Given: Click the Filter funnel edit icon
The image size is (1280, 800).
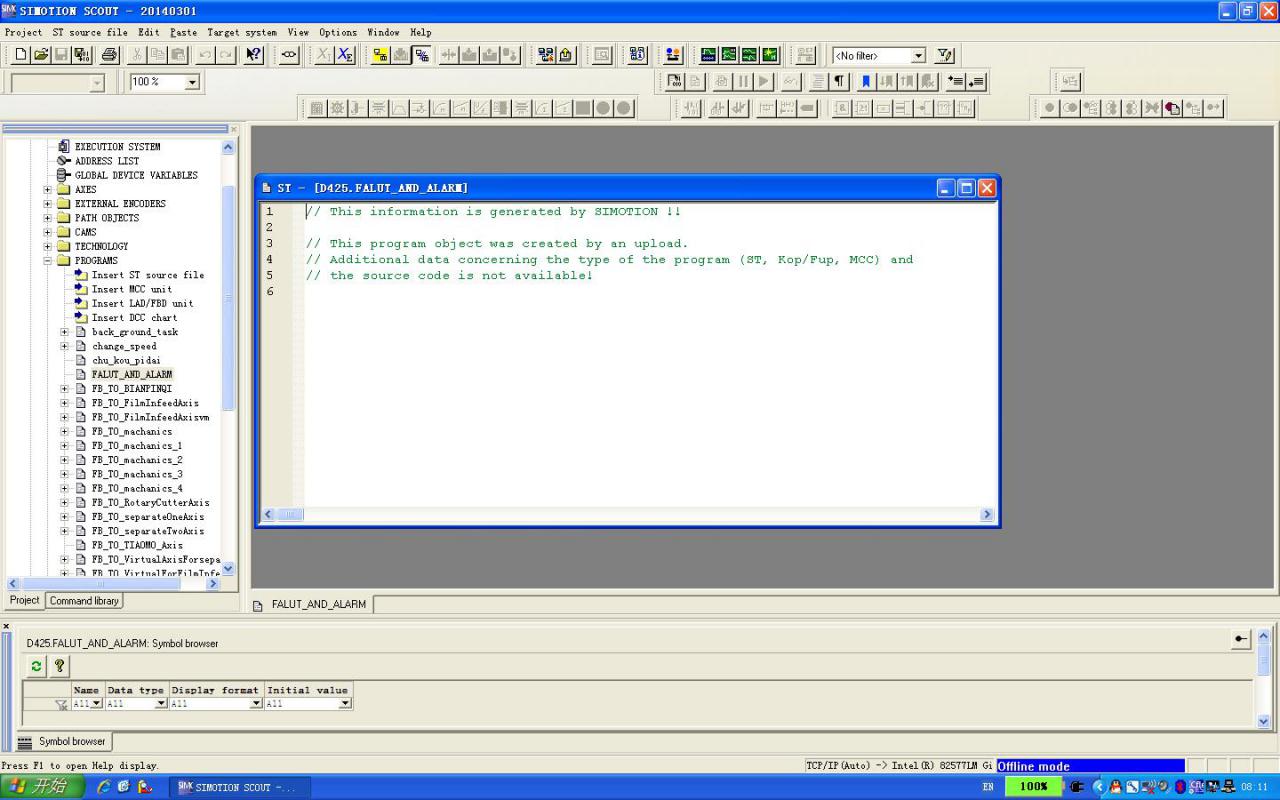Looking at the screenshot, I should click(x=945, y=55).
